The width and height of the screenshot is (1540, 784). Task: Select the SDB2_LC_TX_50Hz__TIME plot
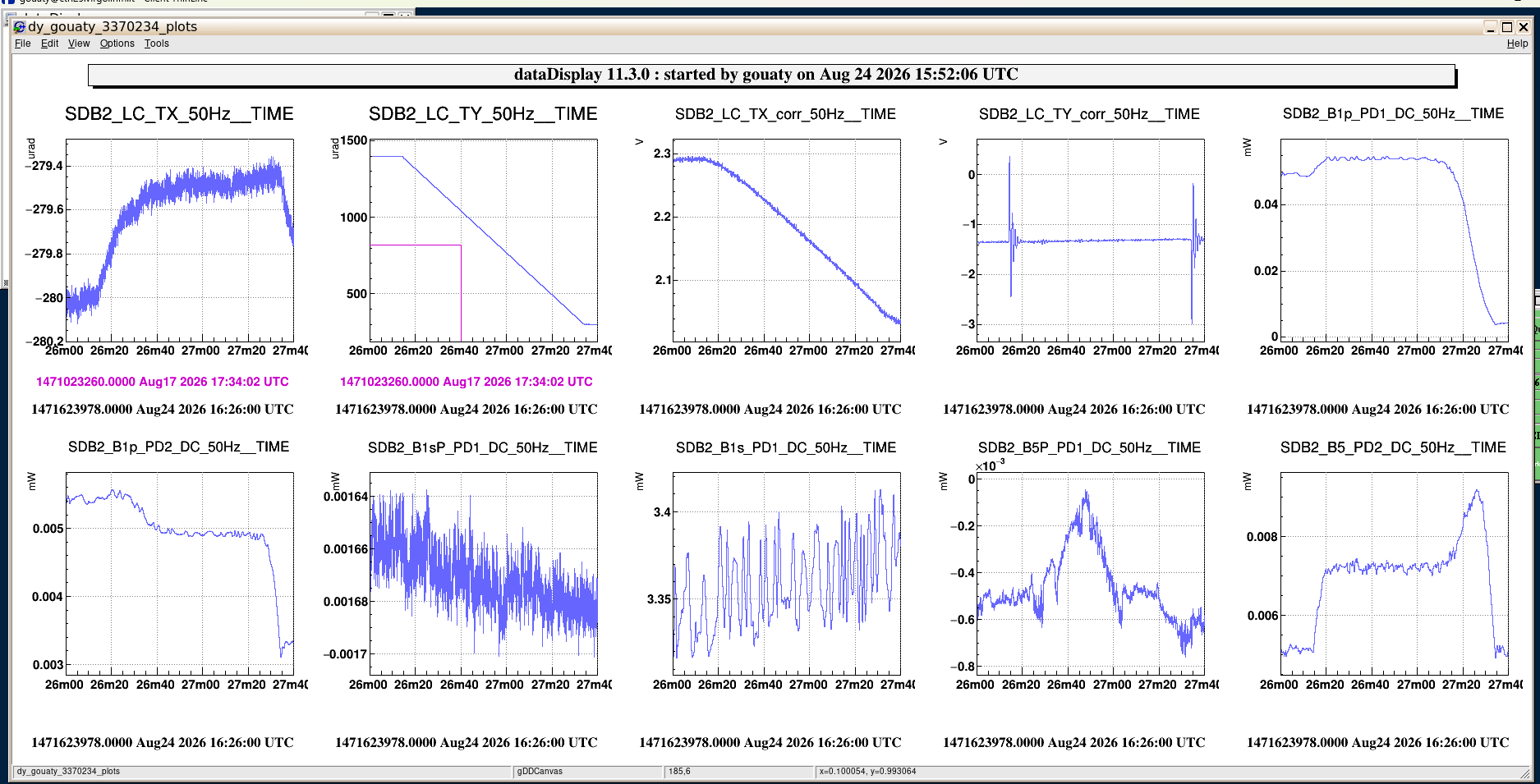180,240
